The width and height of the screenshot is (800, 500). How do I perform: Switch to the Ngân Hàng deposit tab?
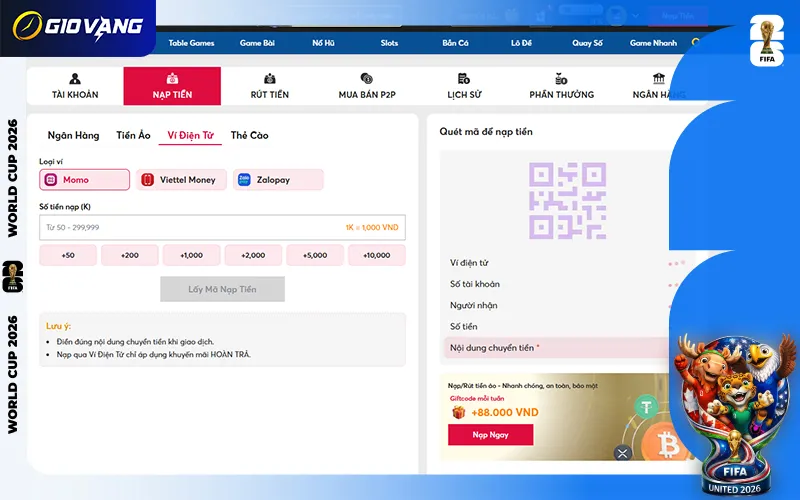(73, 135)
